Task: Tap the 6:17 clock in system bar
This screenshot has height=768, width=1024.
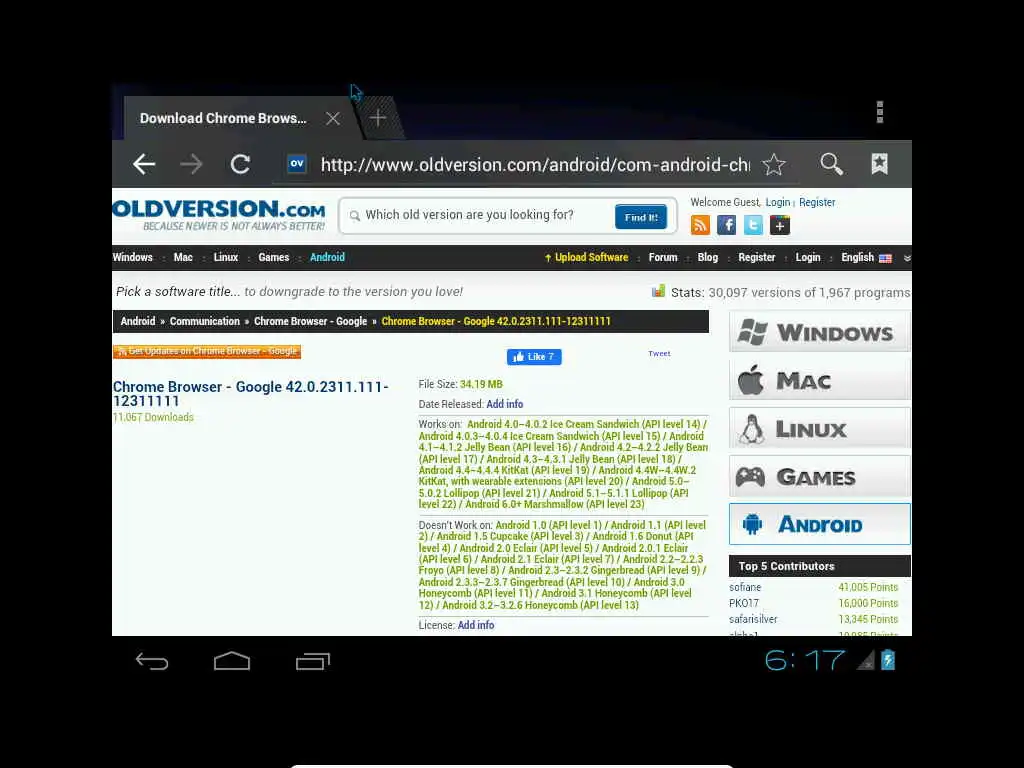Action: click(x=805, y=661)
